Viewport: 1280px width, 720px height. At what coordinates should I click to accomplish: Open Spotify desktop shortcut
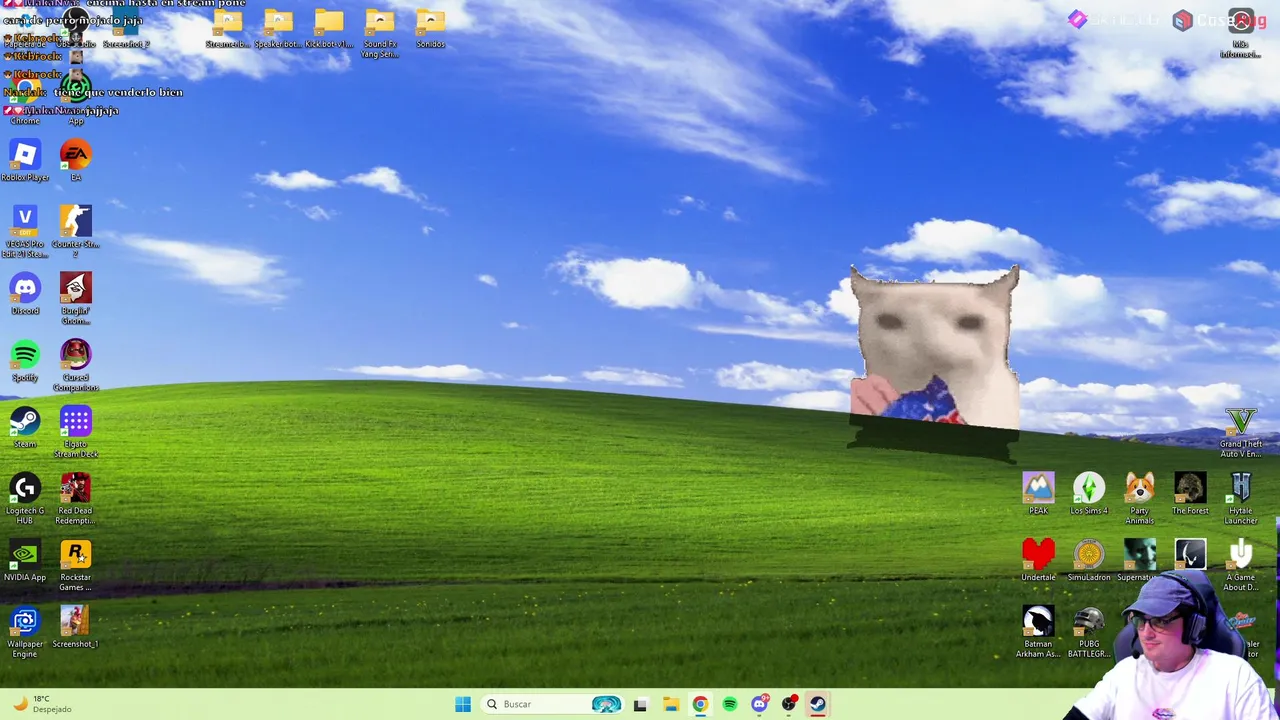pos(25,361)
